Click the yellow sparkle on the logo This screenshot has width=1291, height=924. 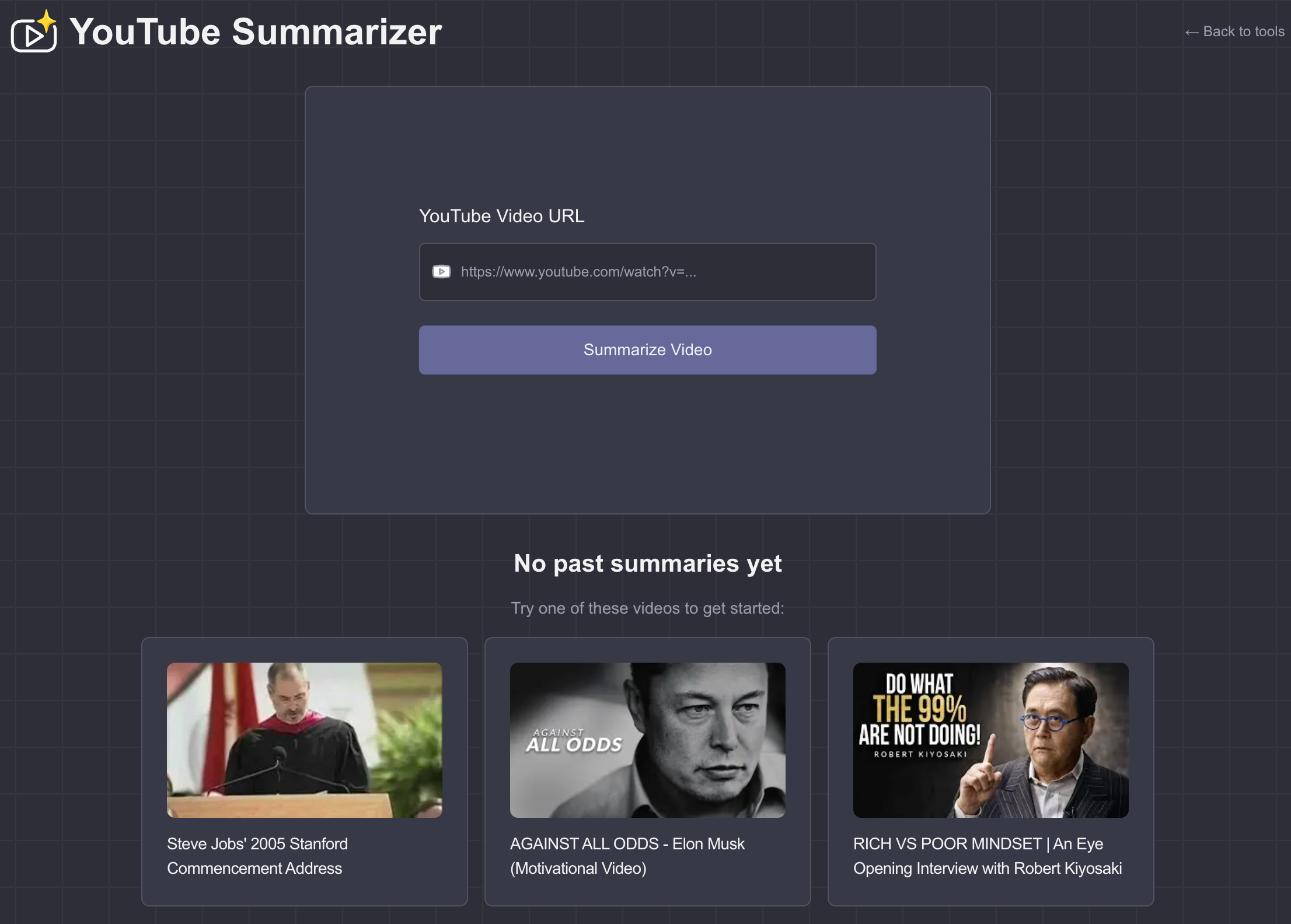point(47,20)
